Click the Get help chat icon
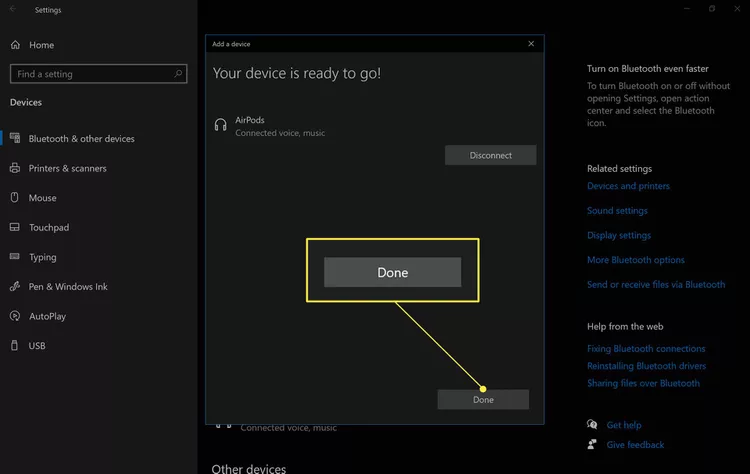750x474 pixels. (x=592, y=424)
